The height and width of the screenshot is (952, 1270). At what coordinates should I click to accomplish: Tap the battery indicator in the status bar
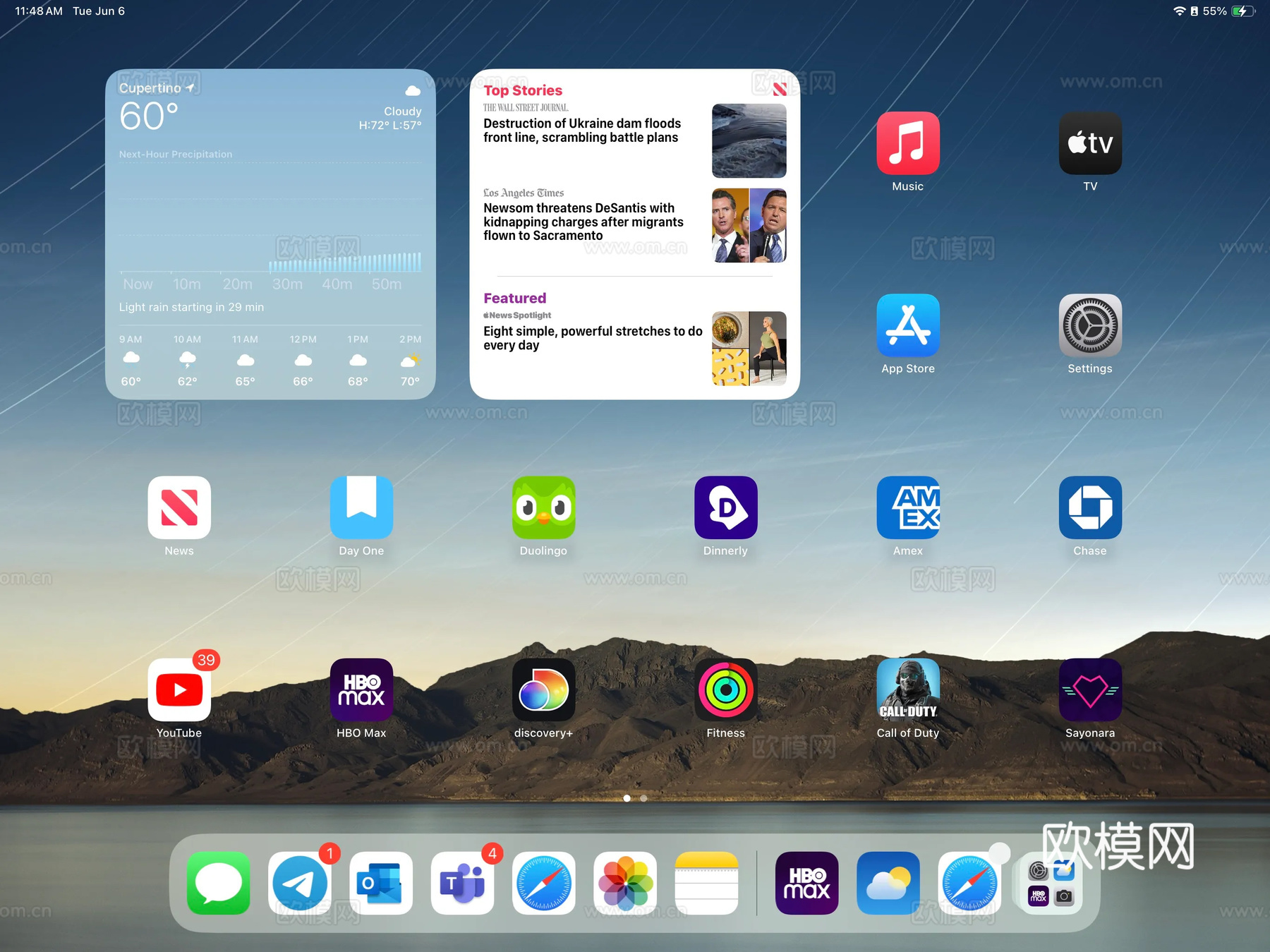1243,11
